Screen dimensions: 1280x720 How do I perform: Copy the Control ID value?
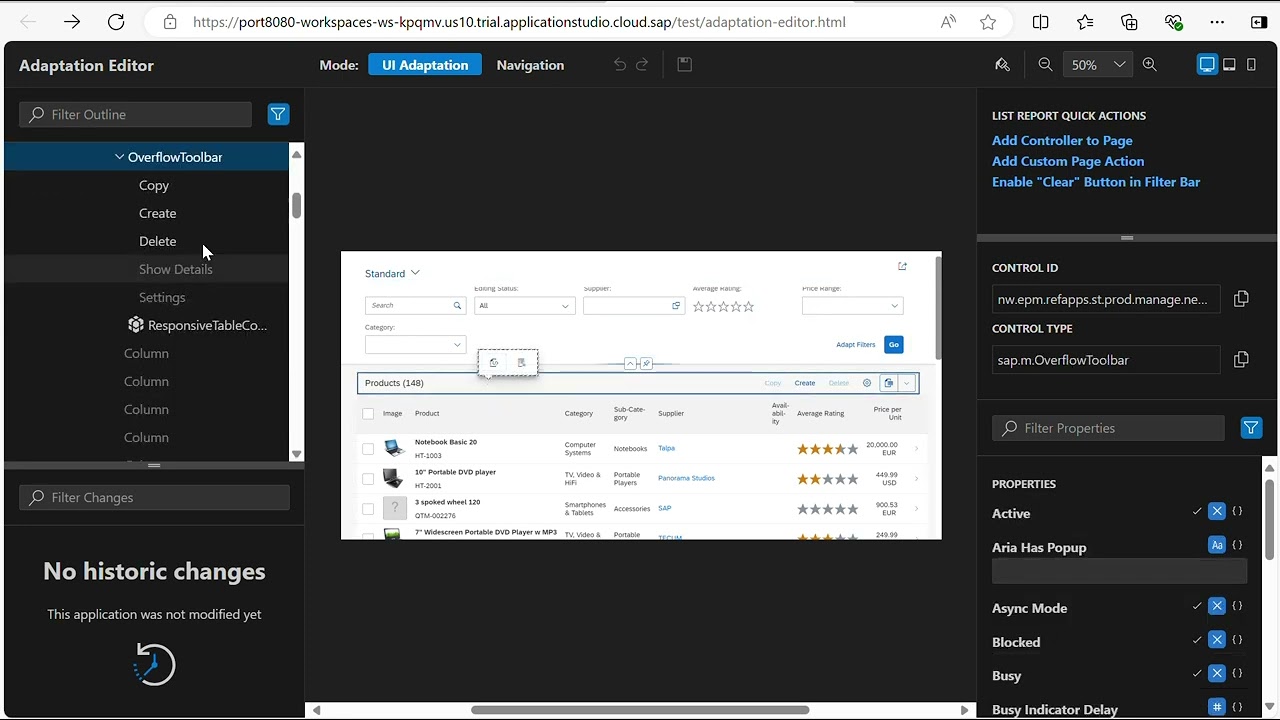(x=1241, y=299)
